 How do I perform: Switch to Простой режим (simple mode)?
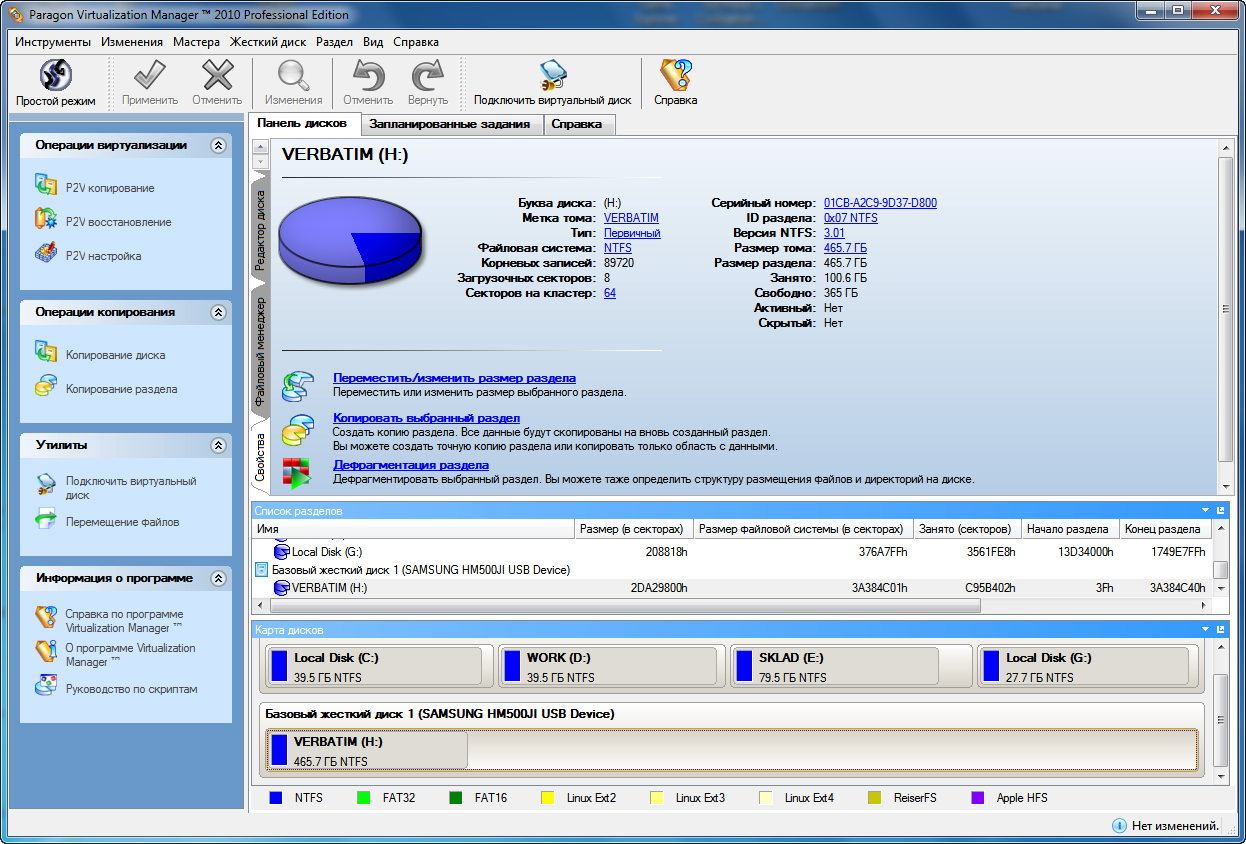(x=56, y=82)
